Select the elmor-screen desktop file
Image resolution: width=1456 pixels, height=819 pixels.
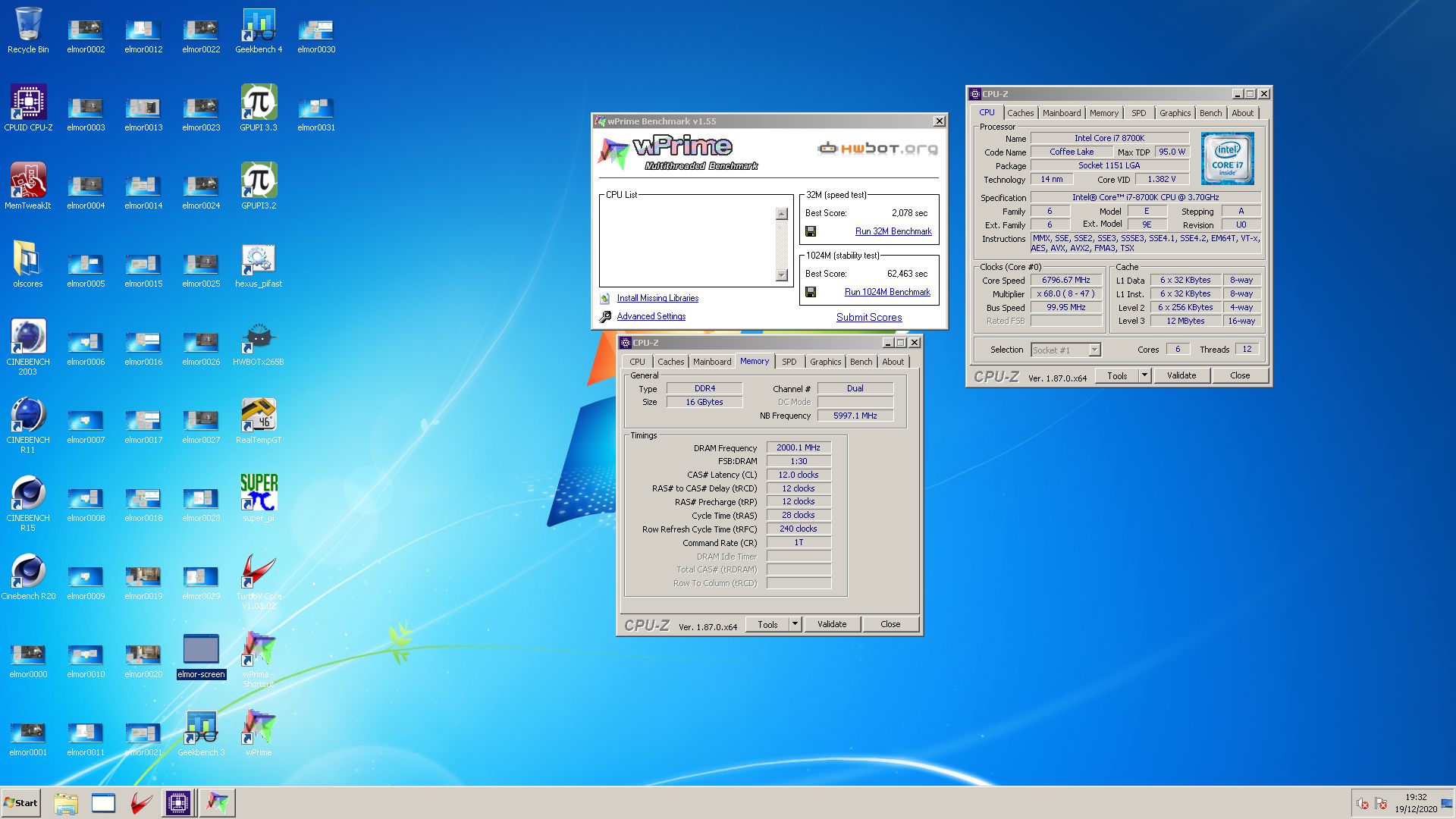tap(201, 655)
